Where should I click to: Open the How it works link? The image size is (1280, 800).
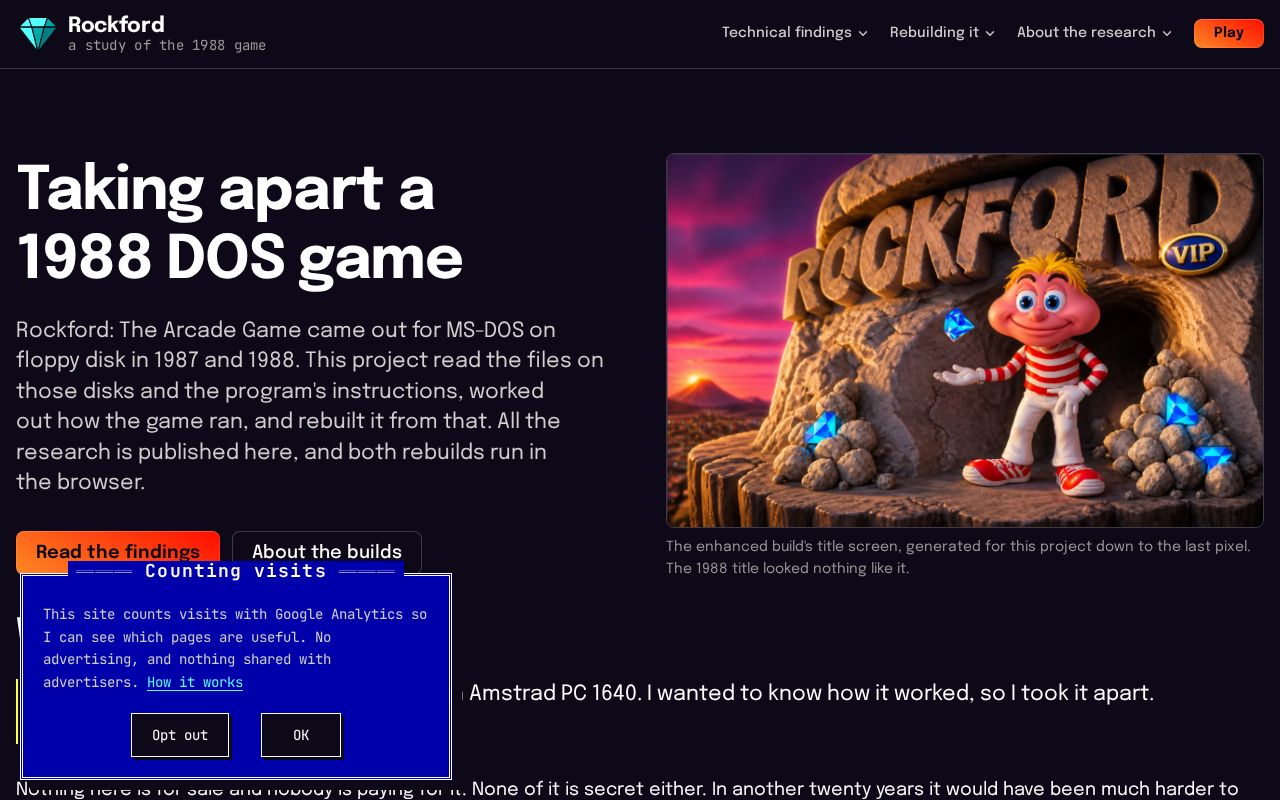coord(195,682)
